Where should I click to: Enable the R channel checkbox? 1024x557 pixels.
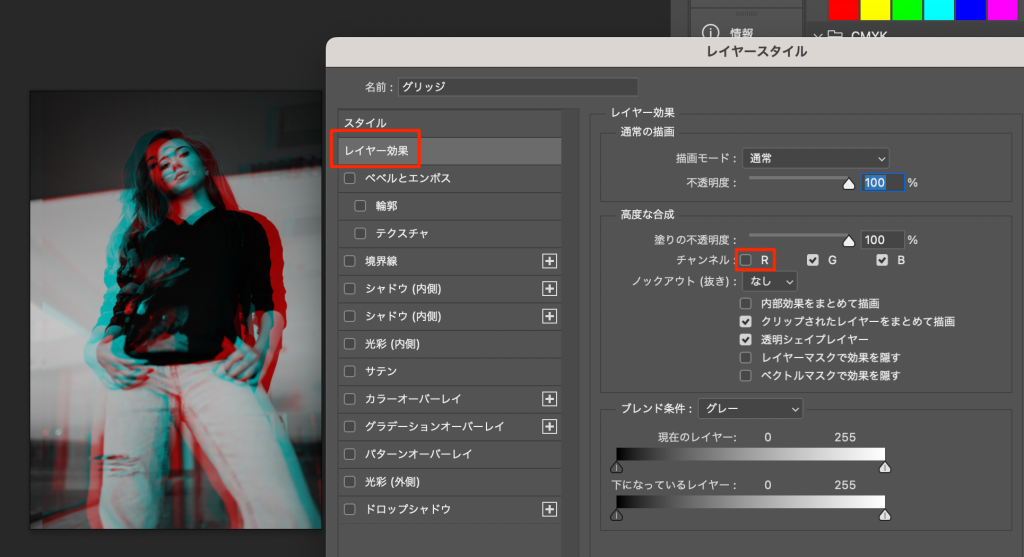746,260
